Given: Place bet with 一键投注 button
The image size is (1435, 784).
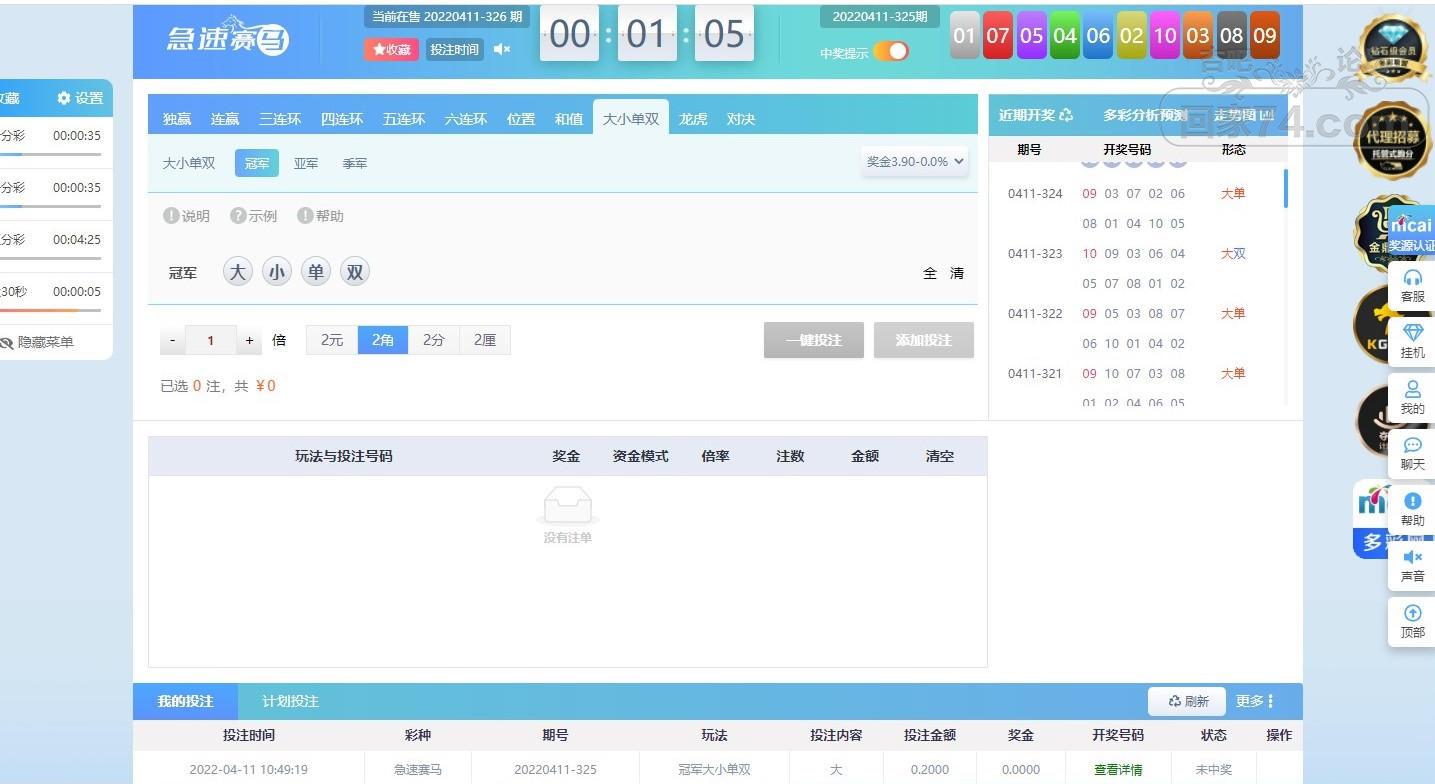Looking at the screenshot, I should coord(814,340).
